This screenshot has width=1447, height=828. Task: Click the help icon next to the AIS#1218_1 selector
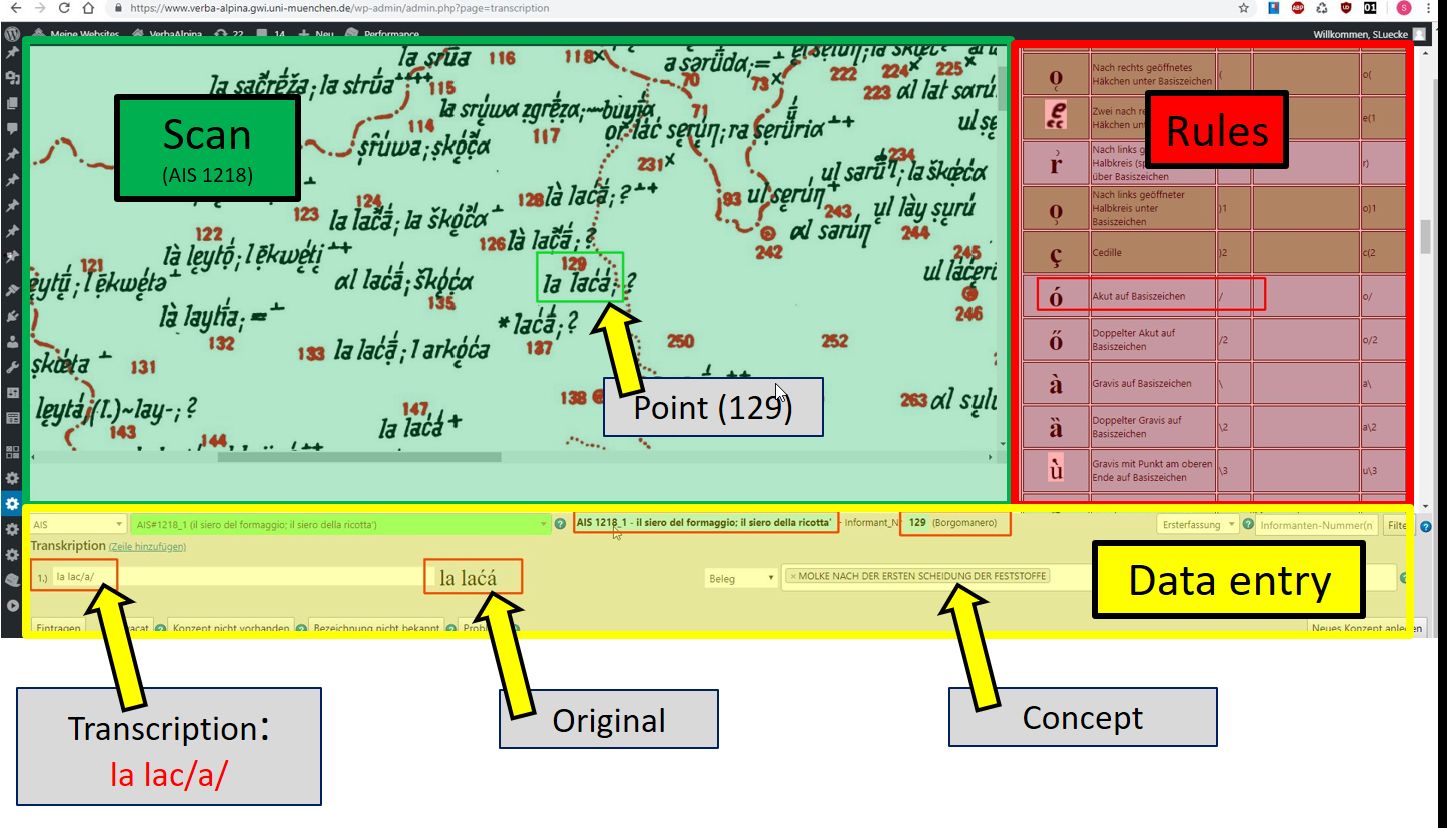pyautogui.click(x=560, y=524)
